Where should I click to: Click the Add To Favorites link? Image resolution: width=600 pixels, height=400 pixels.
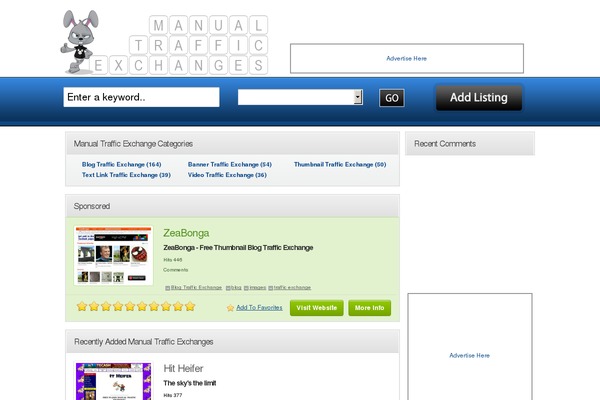(x=259, y=307)
